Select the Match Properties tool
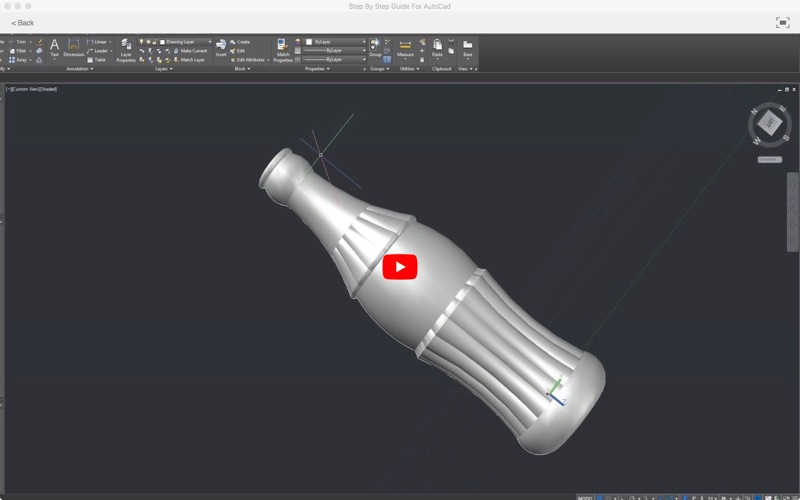This screenshot has height=500, width=800. 283,51
